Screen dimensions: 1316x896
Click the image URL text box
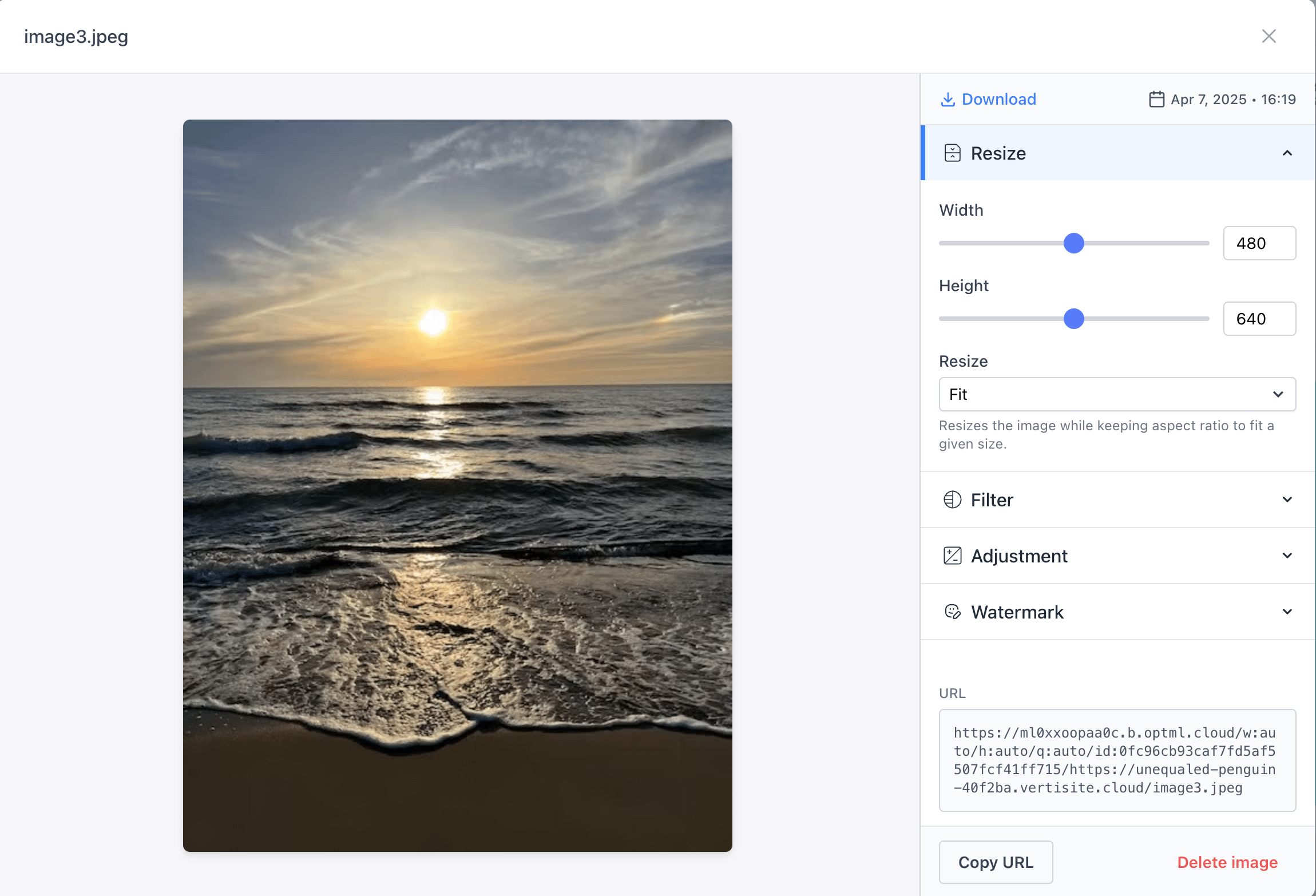[x=1116, y=760]
